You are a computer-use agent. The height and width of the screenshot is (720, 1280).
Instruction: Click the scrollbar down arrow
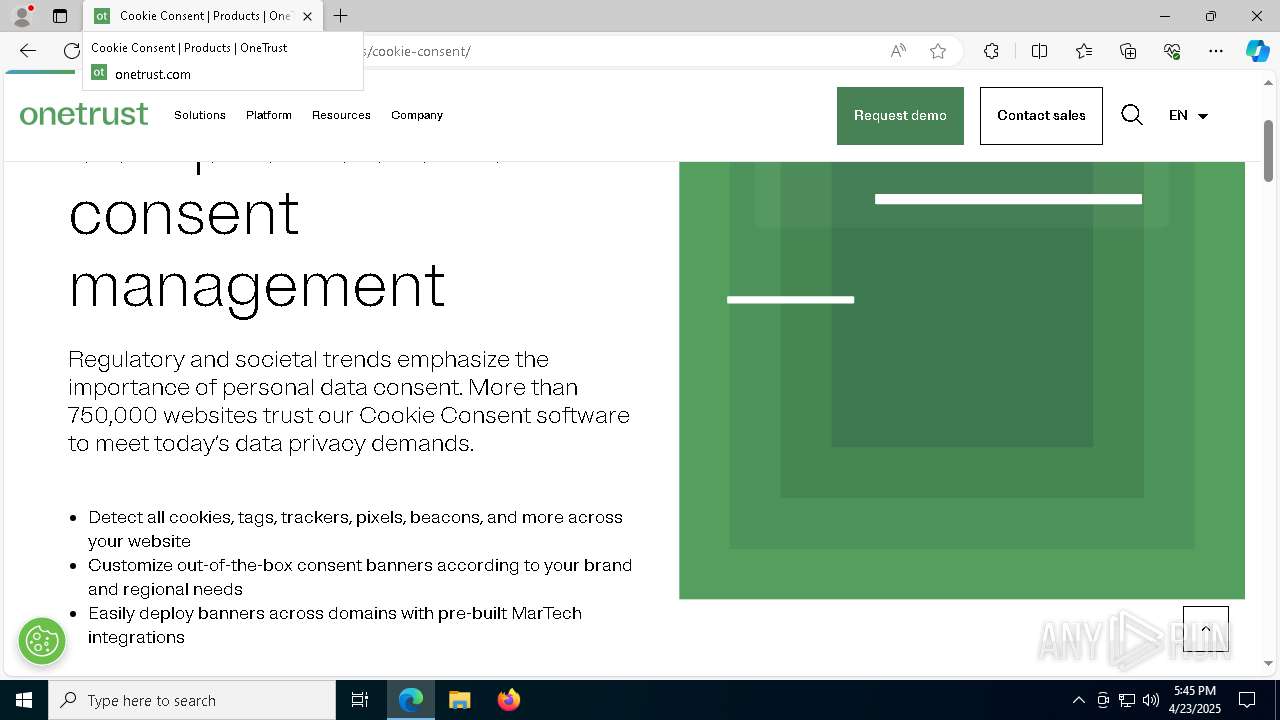[1268, 663]
